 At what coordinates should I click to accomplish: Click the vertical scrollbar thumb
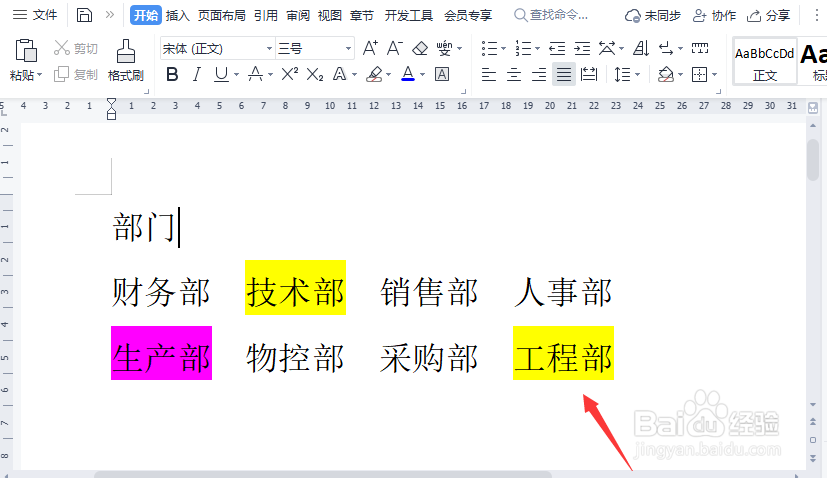[x=813, y=160]
